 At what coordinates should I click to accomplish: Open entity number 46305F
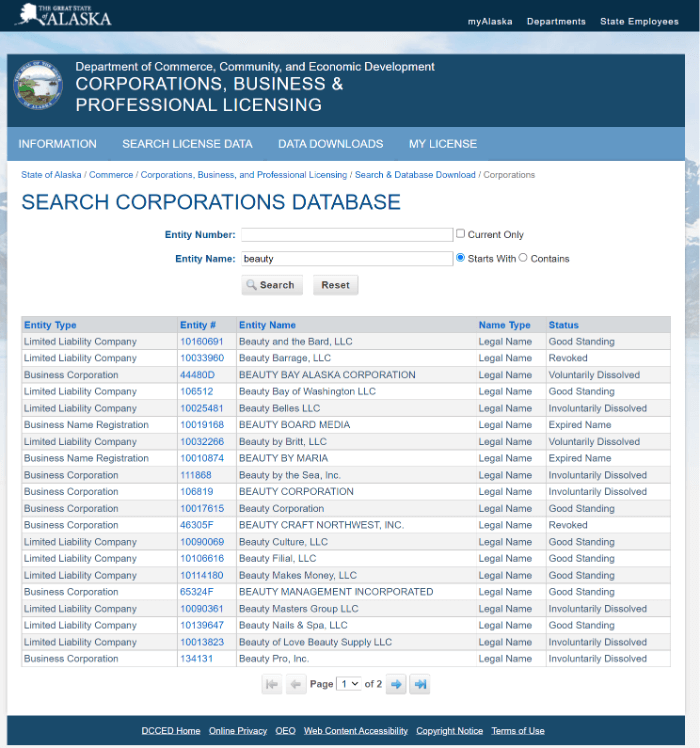(197, 525)
